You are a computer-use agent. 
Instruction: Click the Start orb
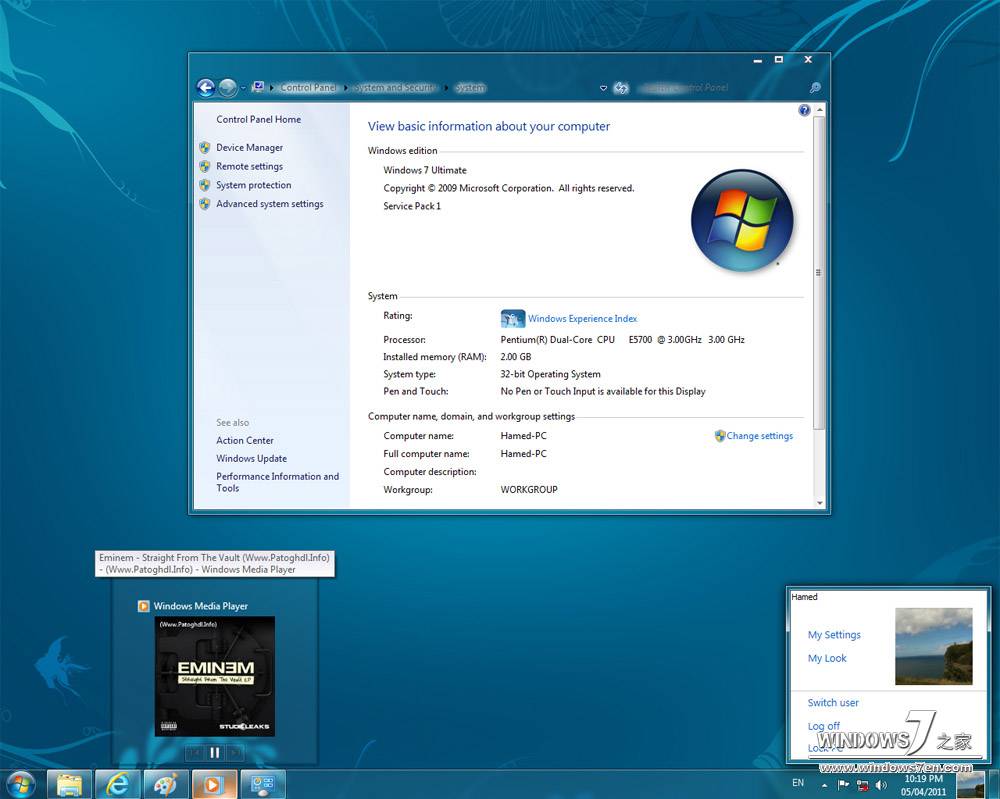point(18,783)
